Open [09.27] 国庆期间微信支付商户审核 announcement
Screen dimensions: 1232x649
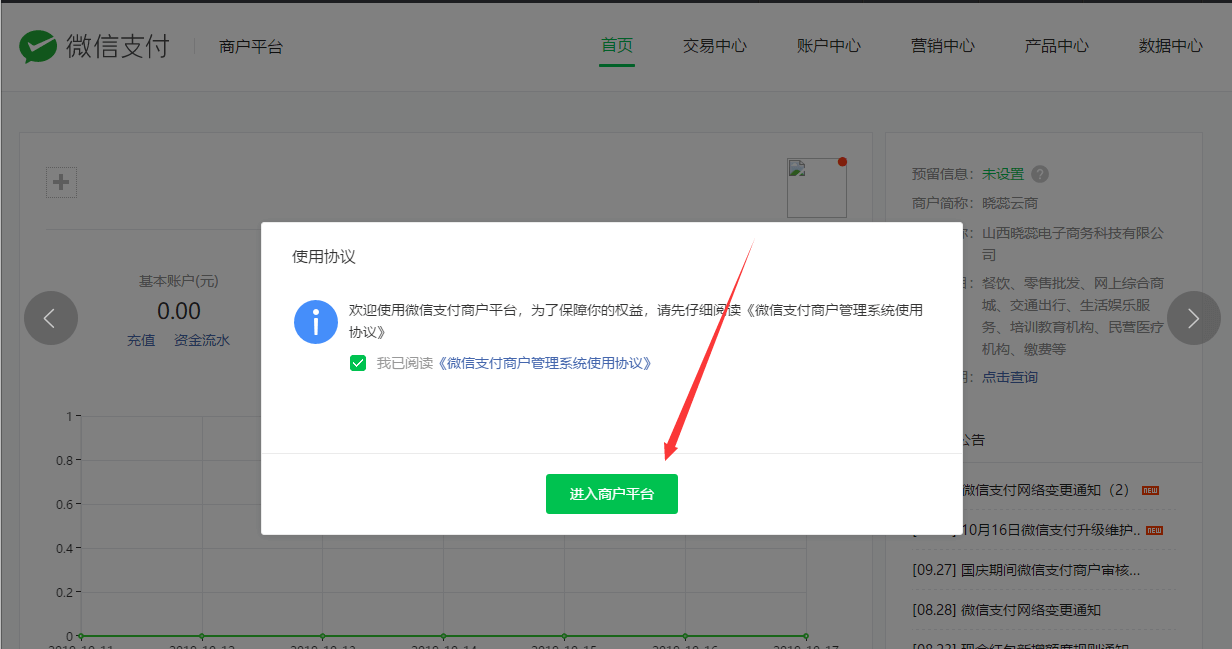pyautogui.click(x=1026, y=570)
